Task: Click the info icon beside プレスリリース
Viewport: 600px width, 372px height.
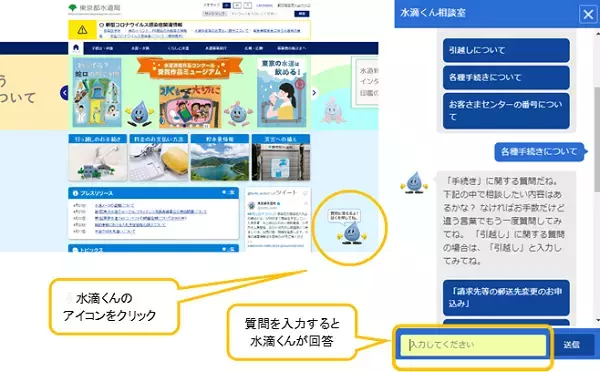Action: click(x=75, y=193)
